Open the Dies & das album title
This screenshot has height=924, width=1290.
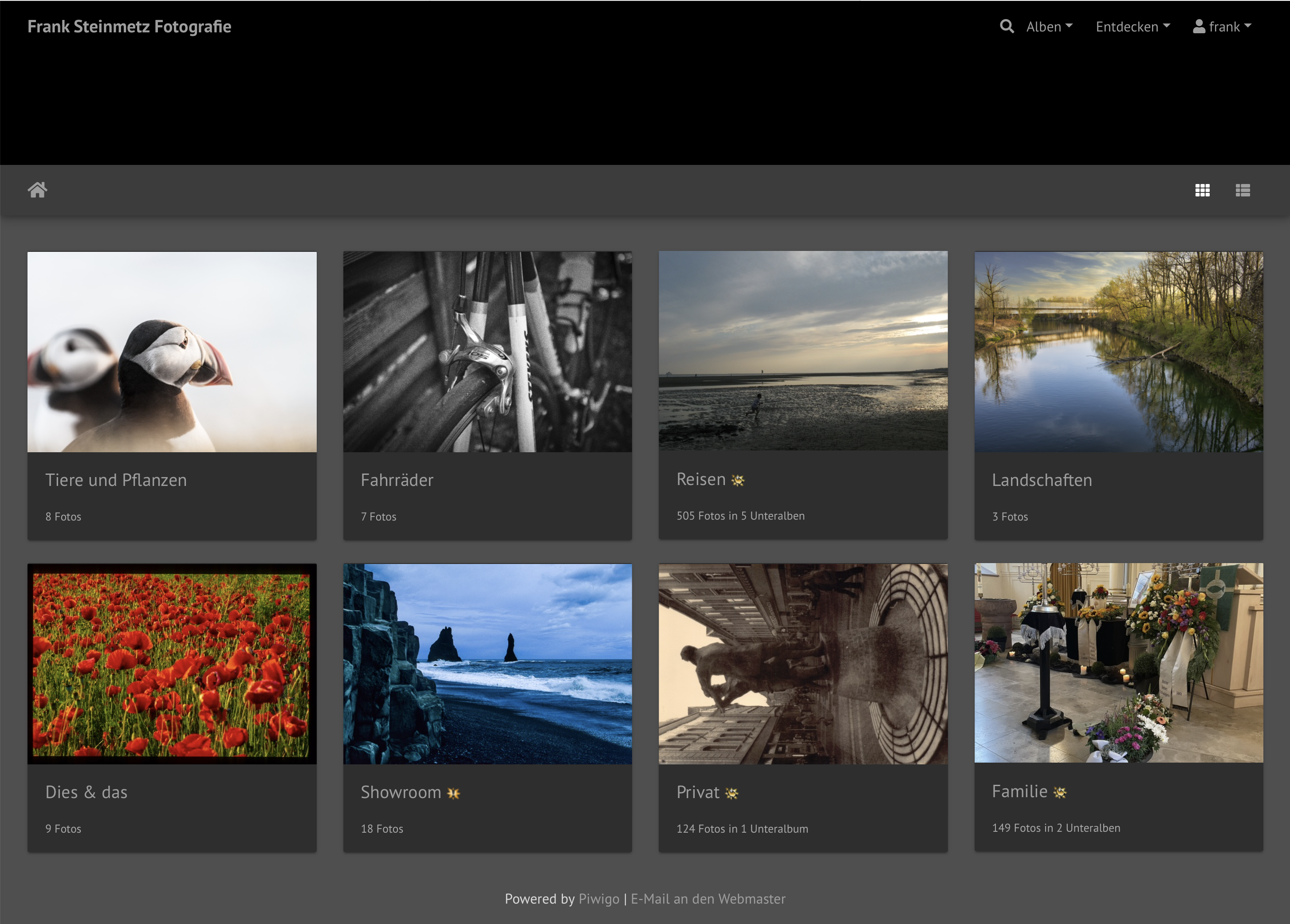tap(87, 793)
